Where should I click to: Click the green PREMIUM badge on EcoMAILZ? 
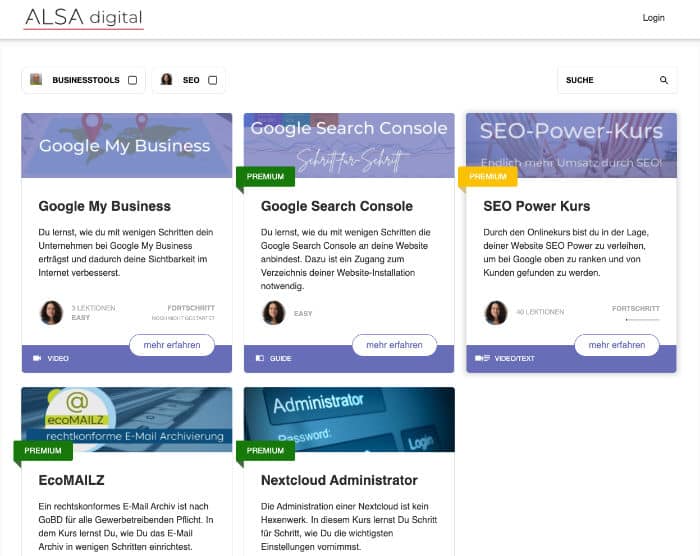[x=43, y=451]
